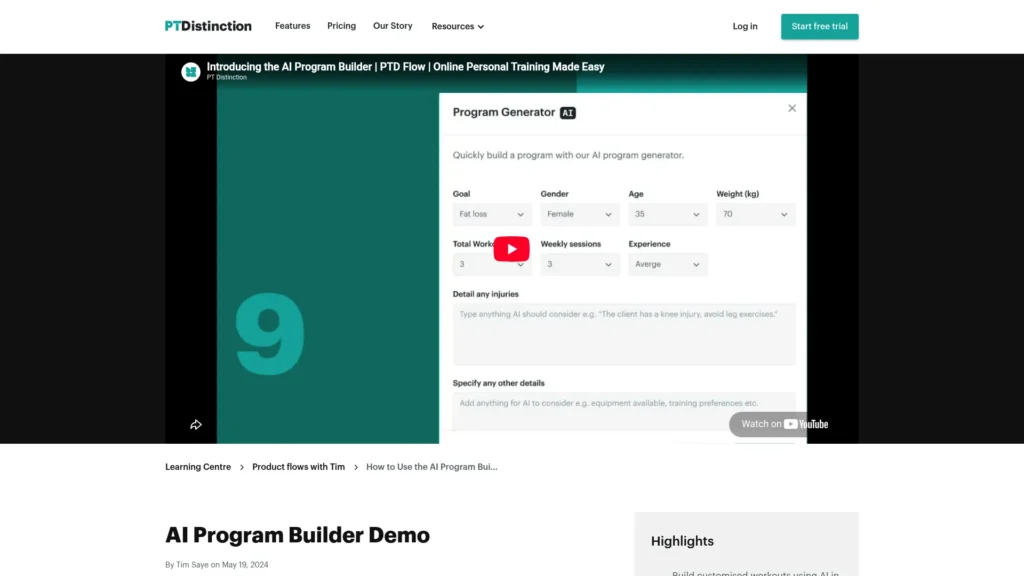Open the Features page
The width and height of the screenshot is (1024, 576).
click(293, 26)
